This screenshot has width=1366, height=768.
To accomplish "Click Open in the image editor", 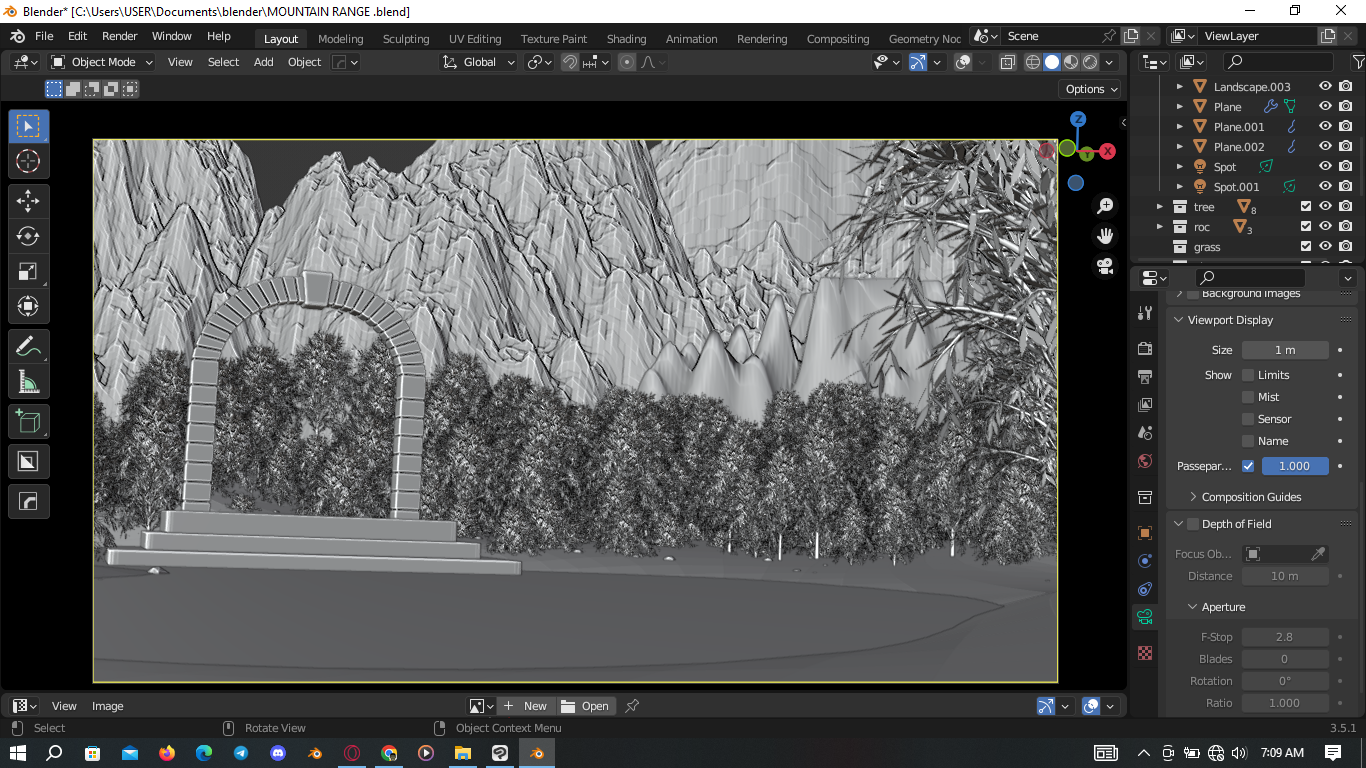I will pyautogui.click(x=586, y=706).
